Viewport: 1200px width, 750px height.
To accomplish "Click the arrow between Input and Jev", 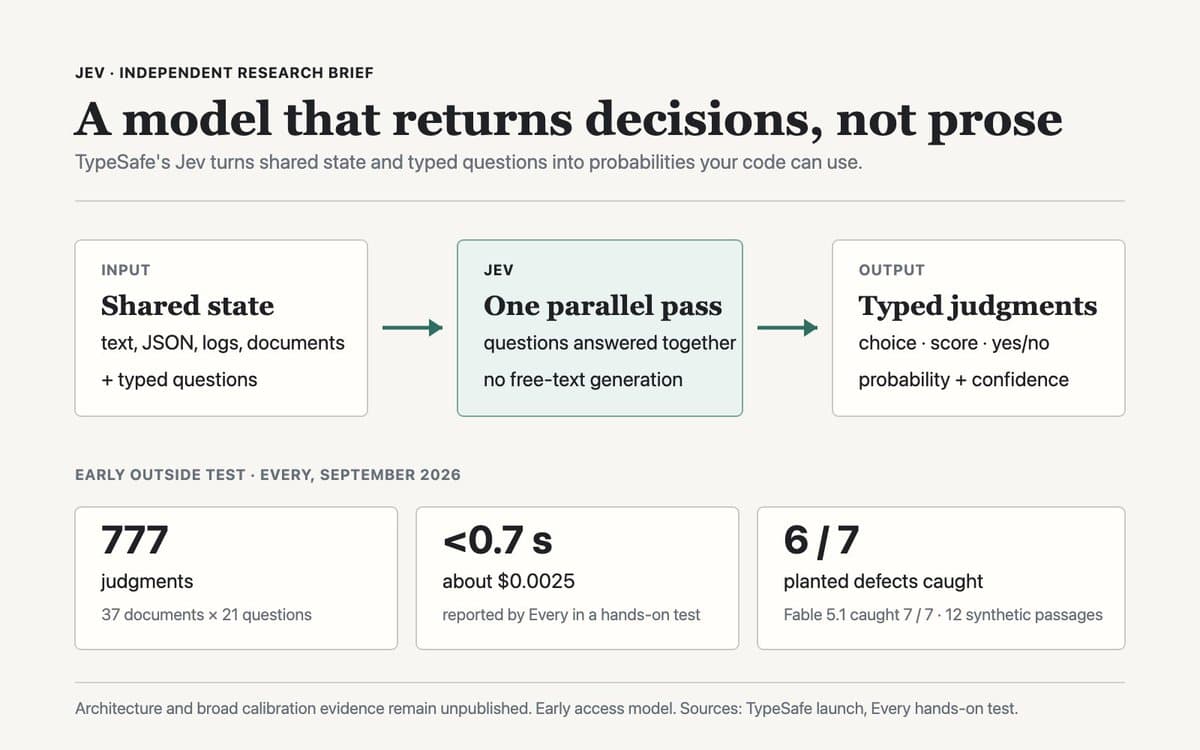I will pos(412,328).
